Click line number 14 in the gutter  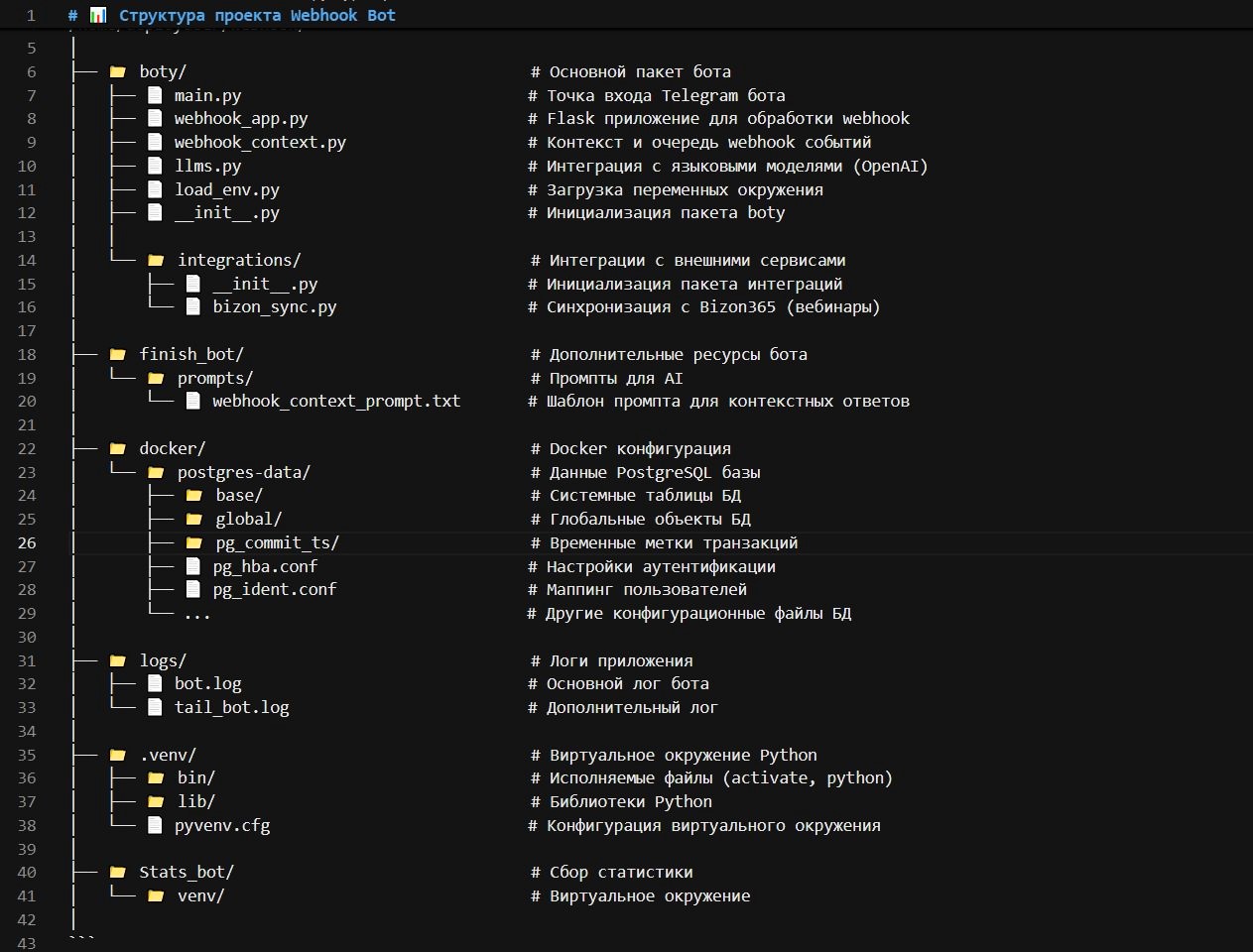(x=27, y=260)
